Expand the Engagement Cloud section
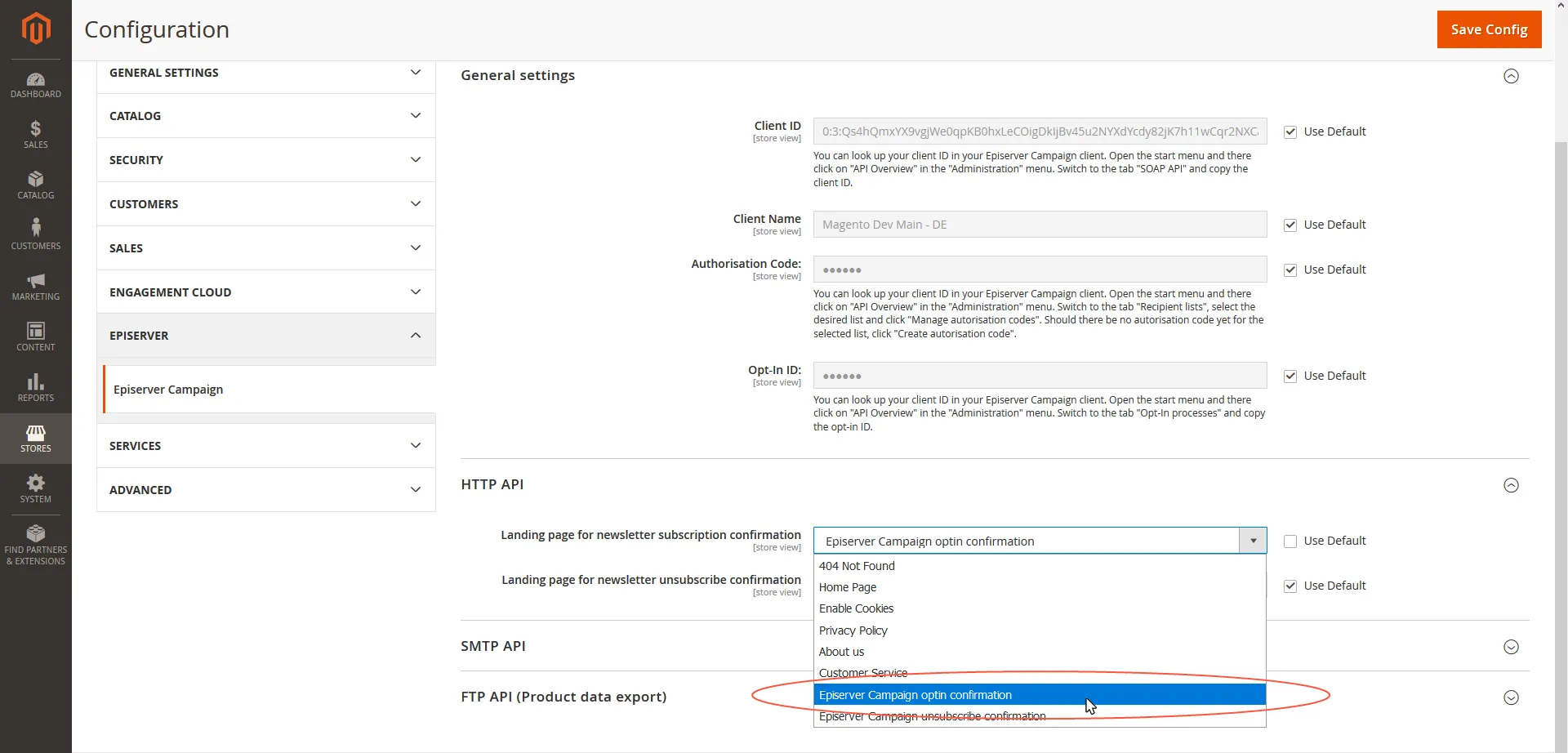 [265, 292]
